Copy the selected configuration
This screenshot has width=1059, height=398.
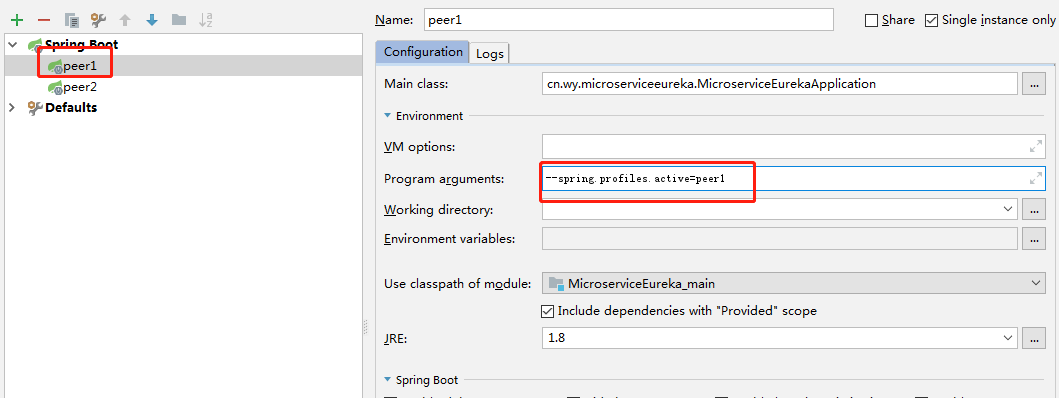pyautogui.click(x=72, y=20)
